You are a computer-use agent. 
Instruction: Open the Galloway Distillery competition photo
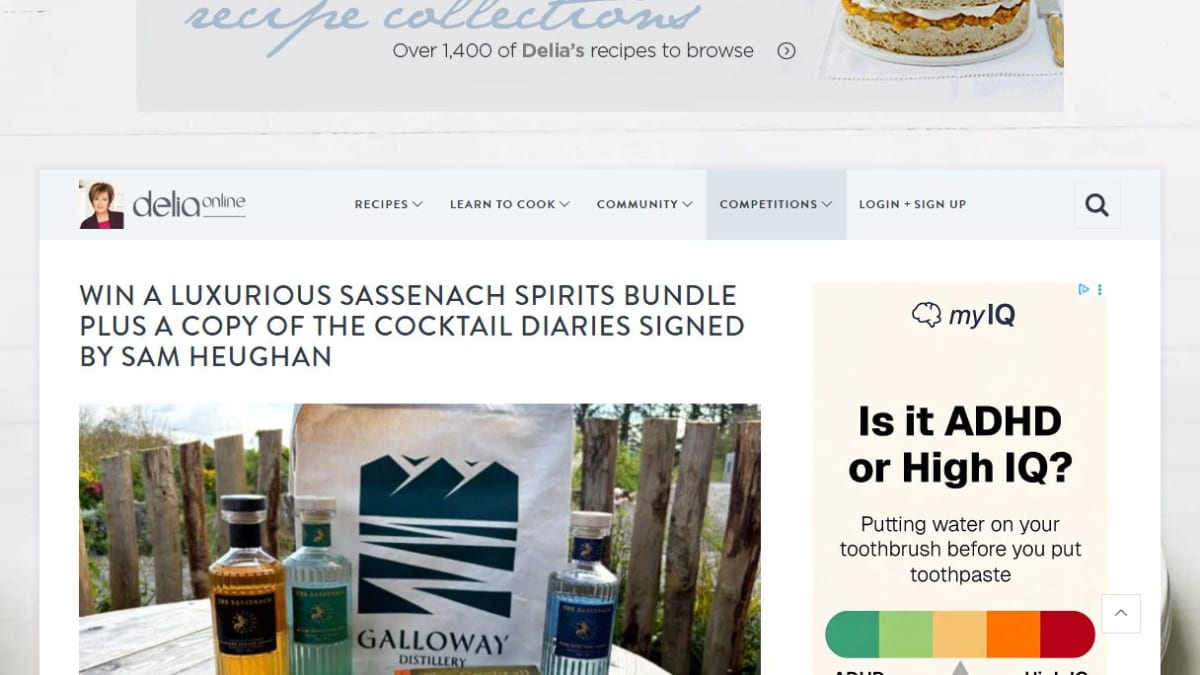pos(420,539)
